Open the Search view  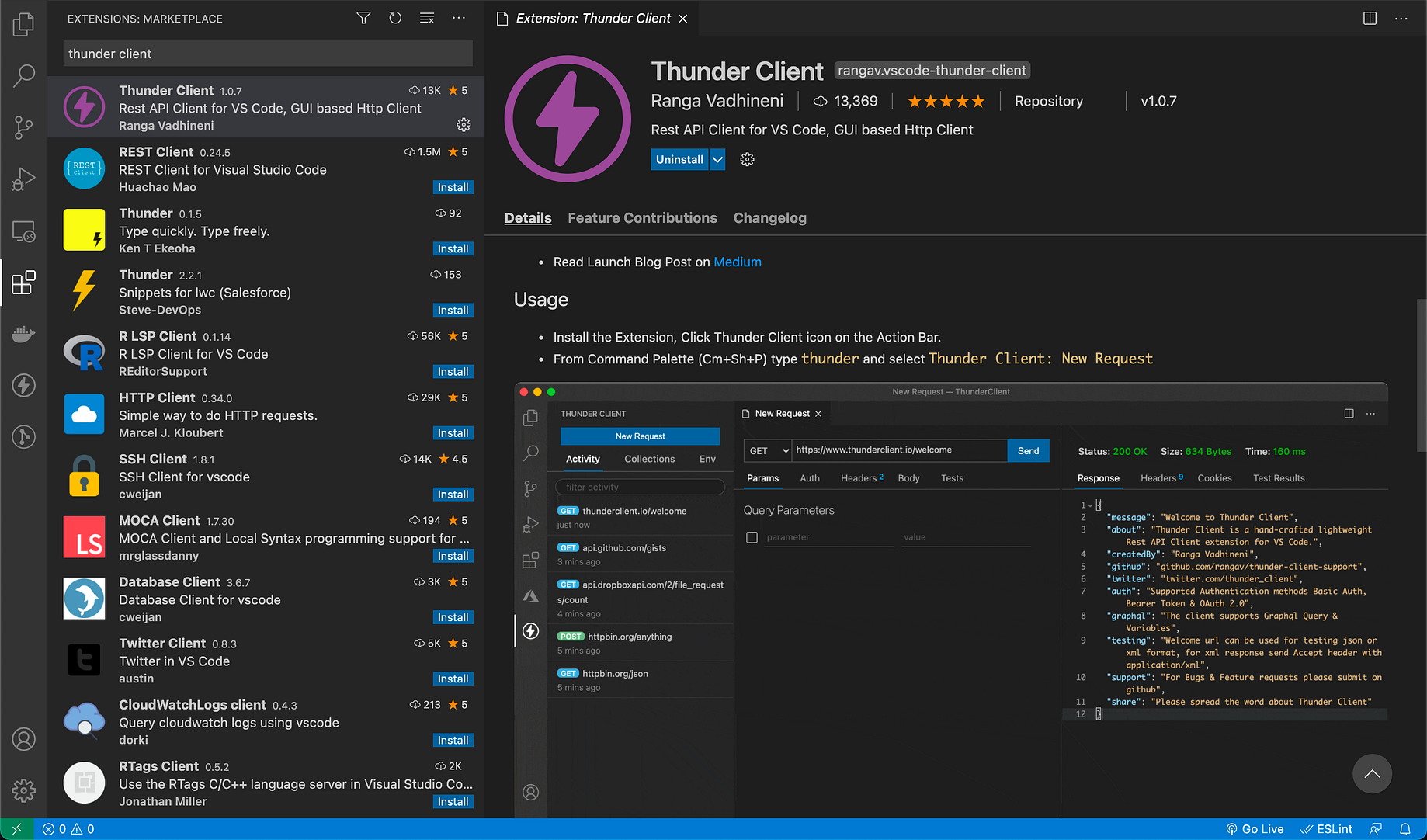point(23,75)
